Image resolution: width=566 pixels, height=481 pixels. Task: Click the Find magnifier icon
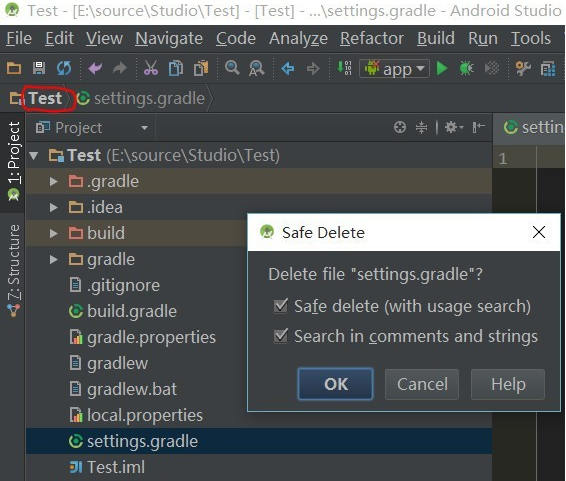(232, 67)
